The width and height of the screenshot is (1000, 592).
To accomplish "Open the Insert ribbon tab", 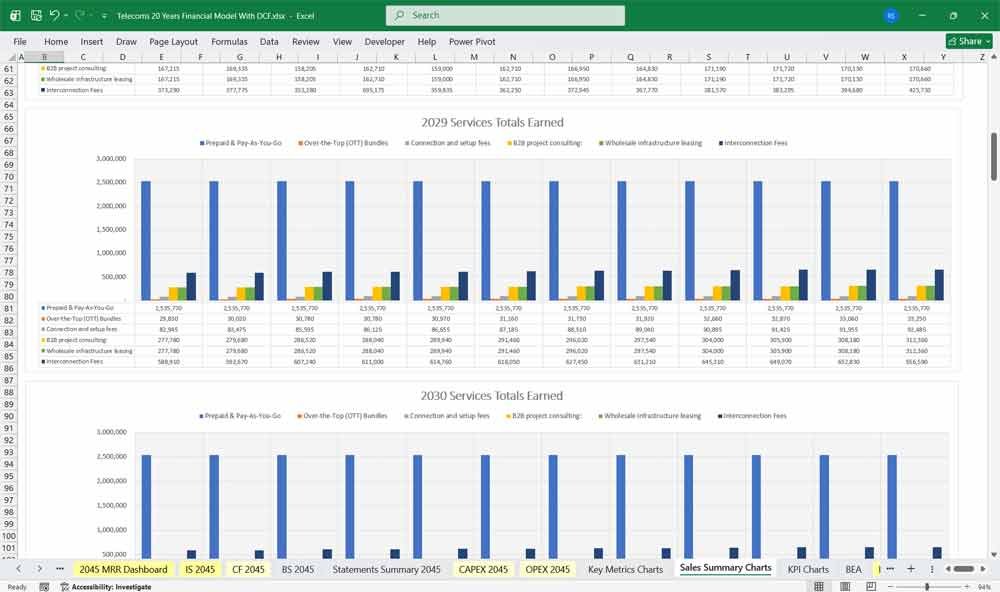I will 92,41.
